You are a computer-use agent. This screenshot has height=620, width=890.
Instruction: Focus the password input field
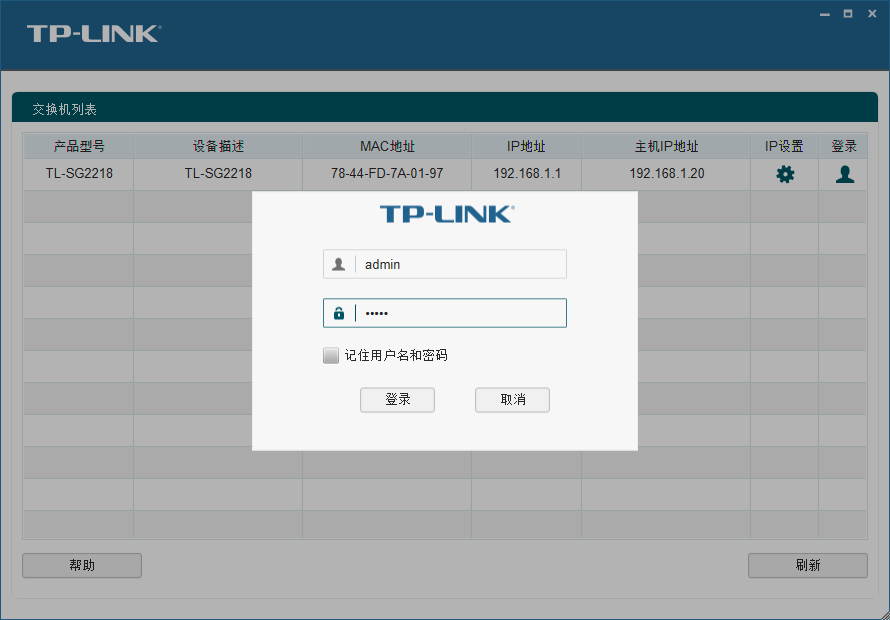444,313
